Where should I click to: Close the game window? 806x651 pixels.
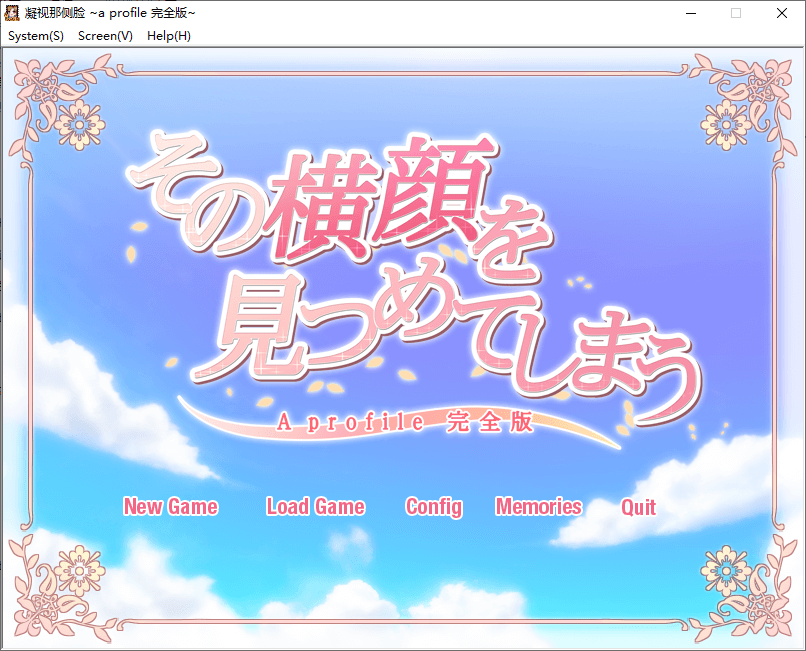click(x=782, y=13)
